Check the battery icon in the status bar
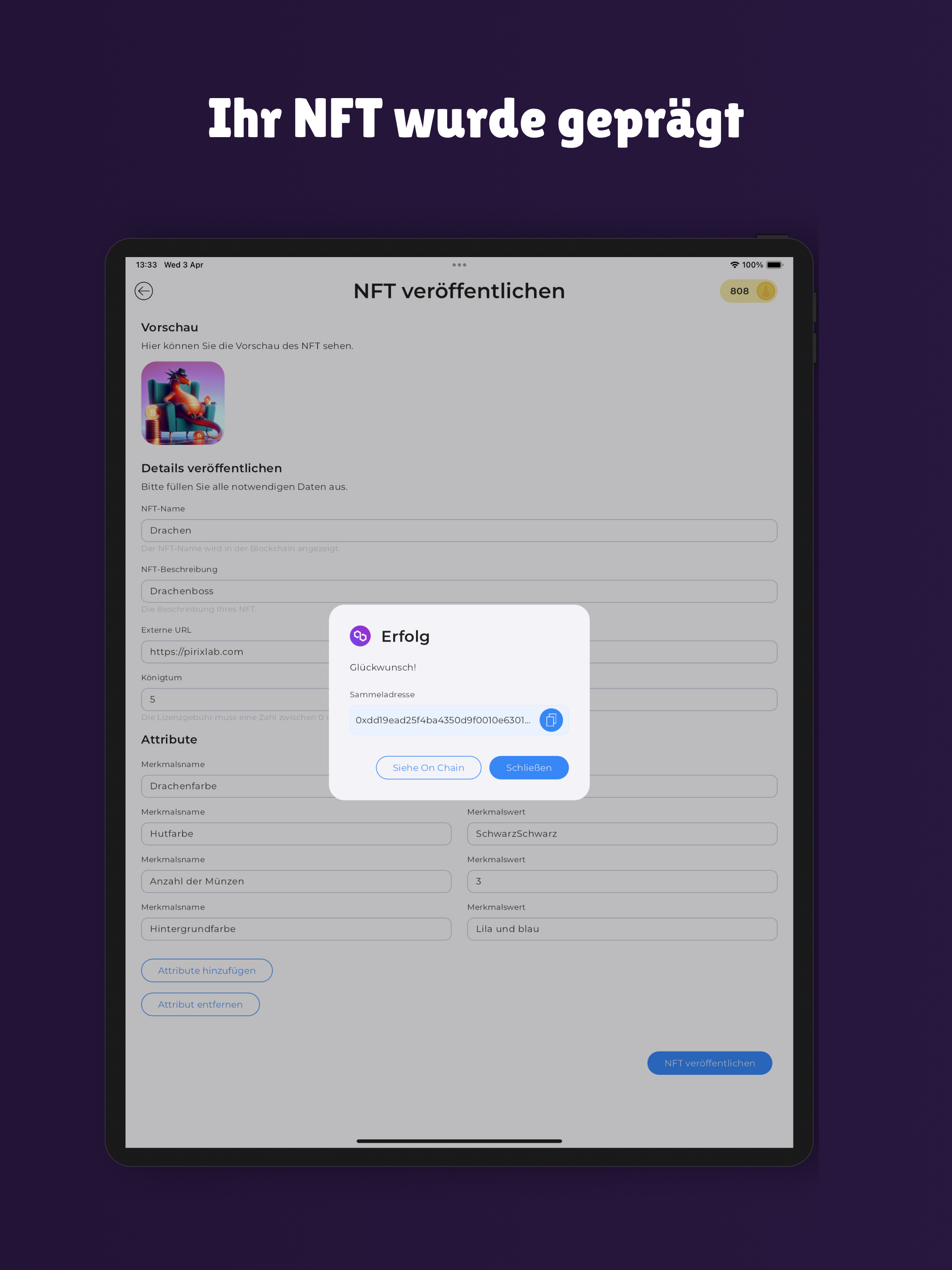The width and height of the screenshot is (952, 1270). click(x=774, y=265)
